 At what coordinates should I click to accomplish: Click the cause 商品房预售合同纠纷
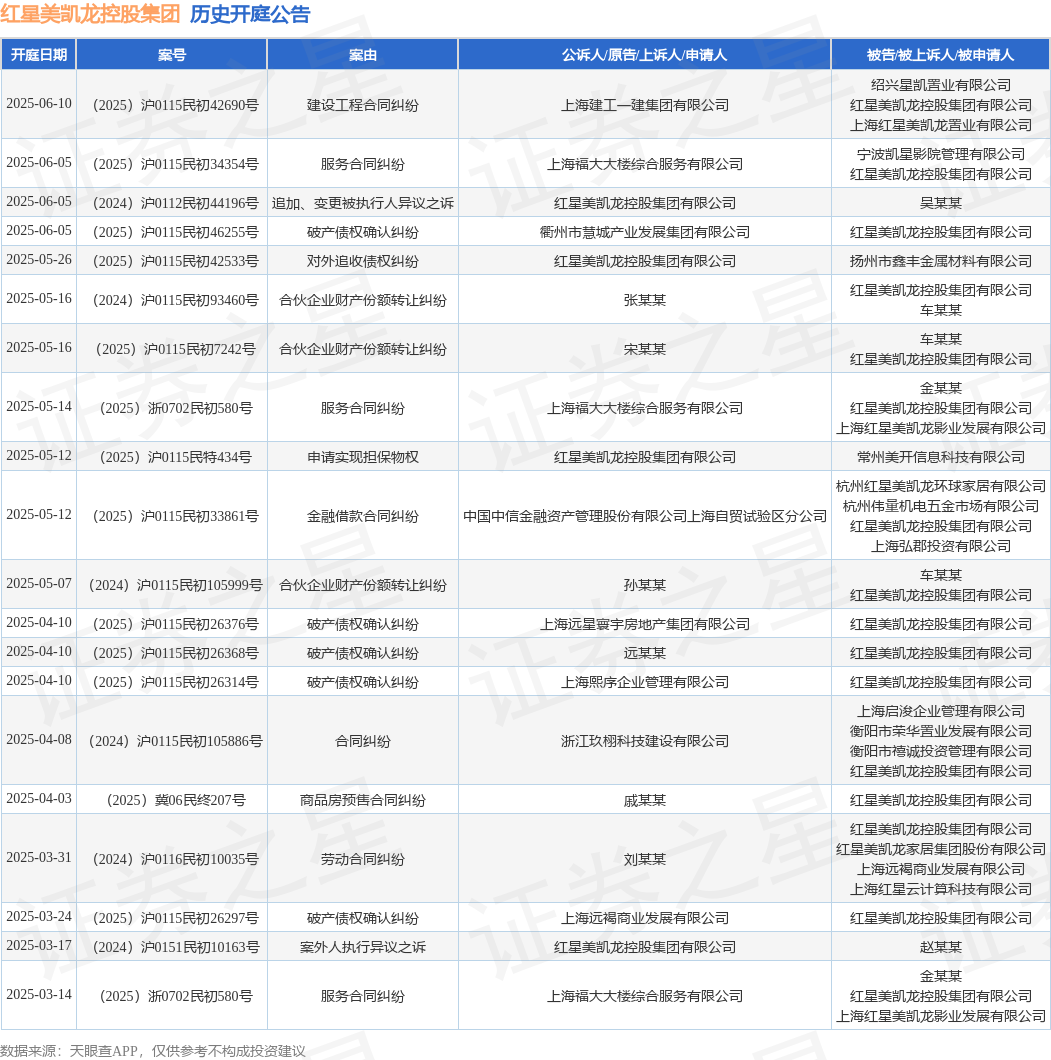coord(363,800)
